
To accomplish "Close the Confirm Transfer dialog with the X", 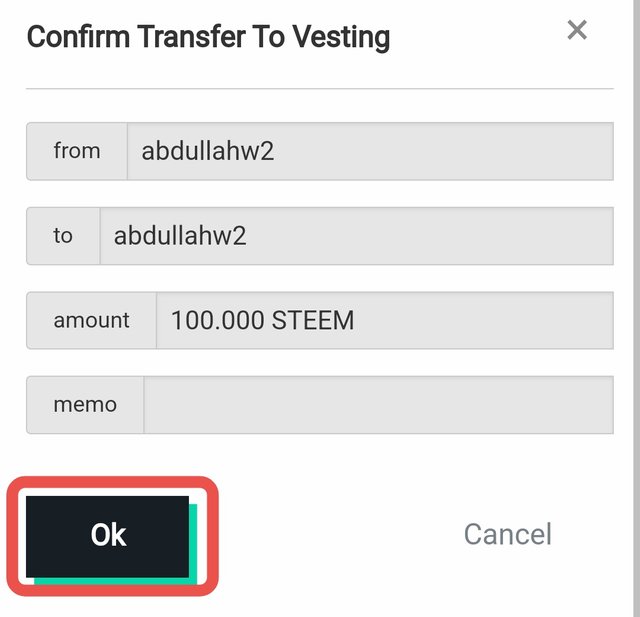I will tap(577, 30).
